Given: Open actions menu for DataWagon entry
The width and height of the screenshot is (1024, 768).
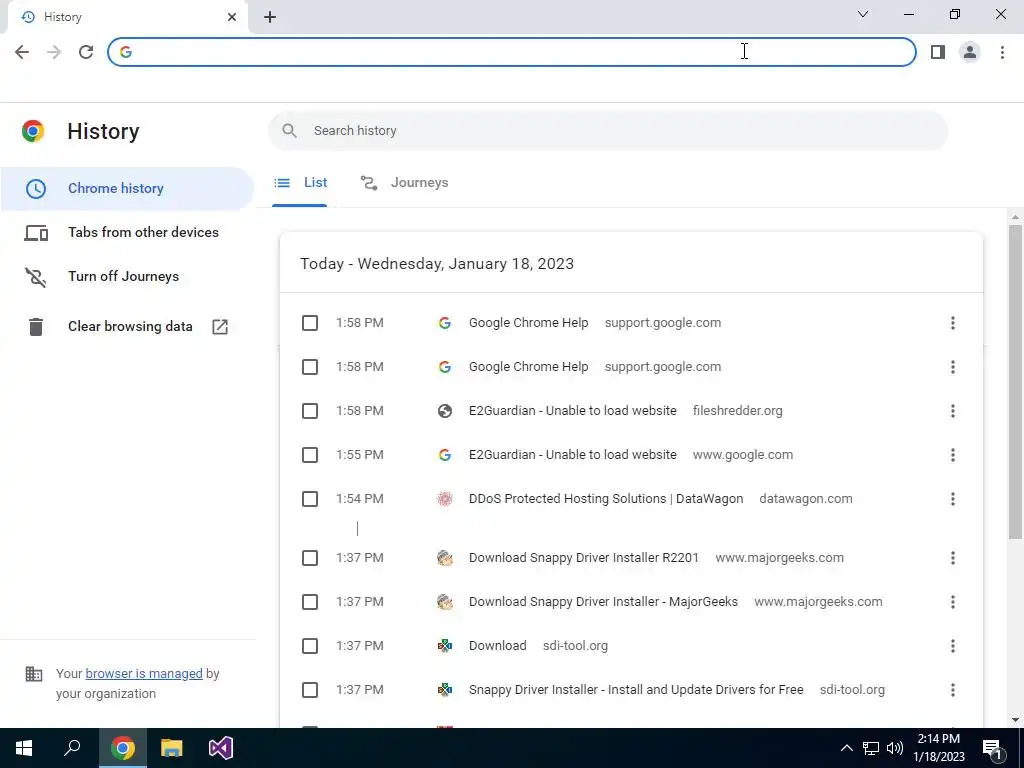Looking at the screenshot, I should [953, 499].
